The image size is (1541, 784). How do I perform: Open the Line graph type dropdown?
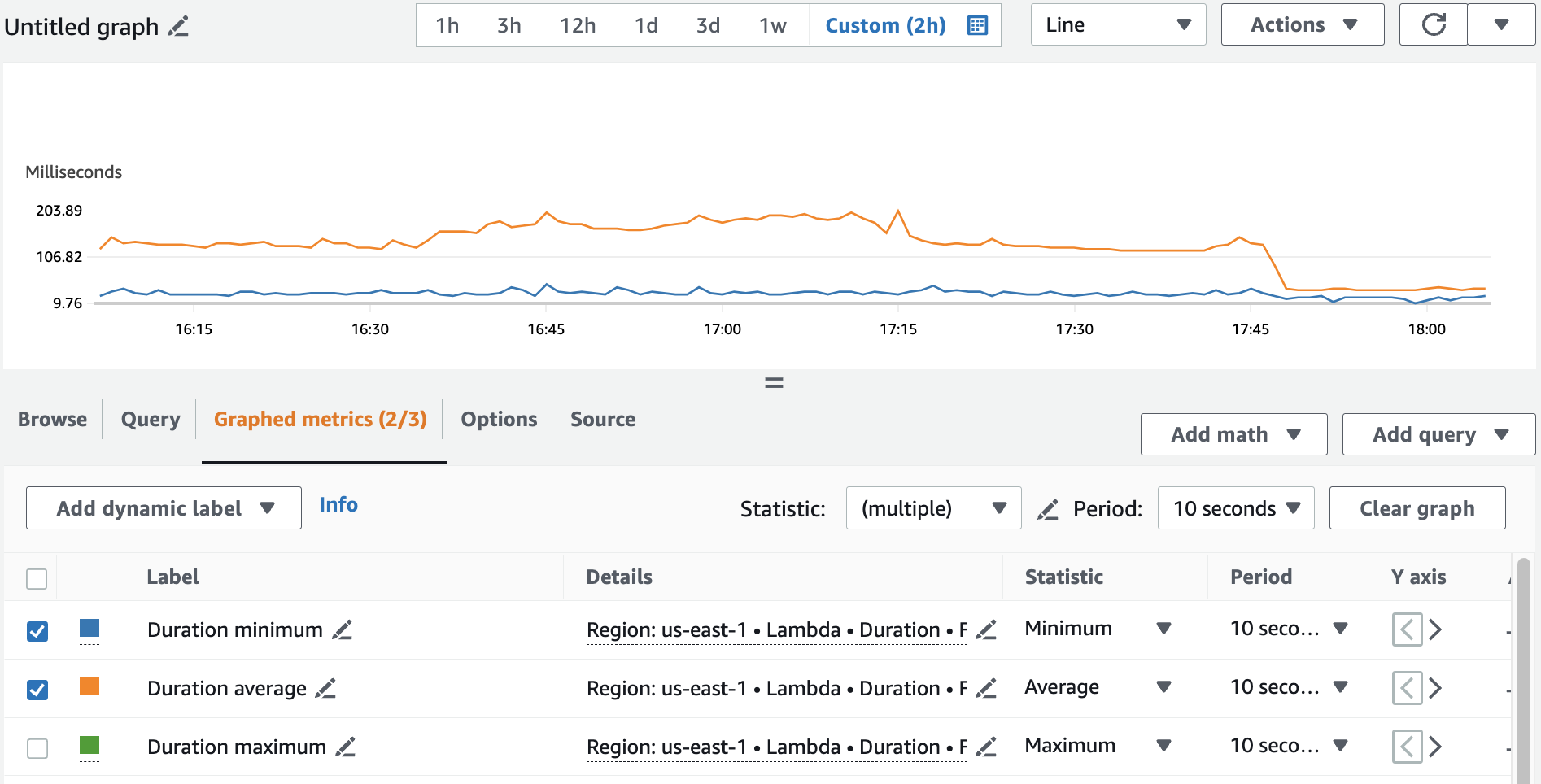coord(1118,25)
